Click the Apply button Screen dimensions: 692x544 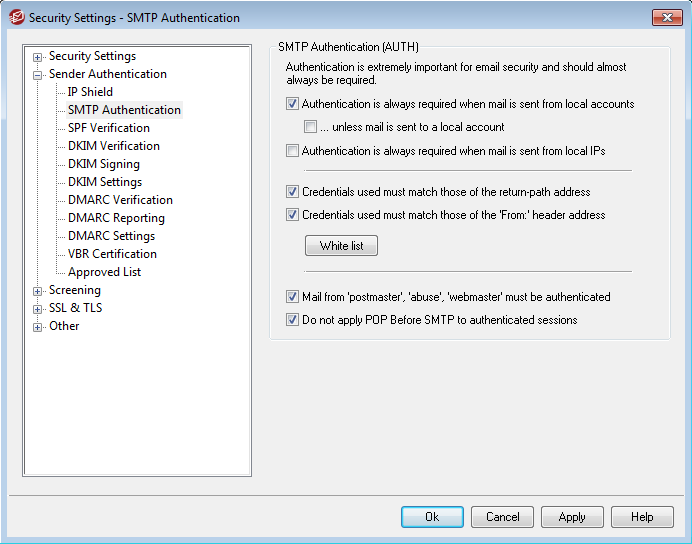click(x=572, y=517)
